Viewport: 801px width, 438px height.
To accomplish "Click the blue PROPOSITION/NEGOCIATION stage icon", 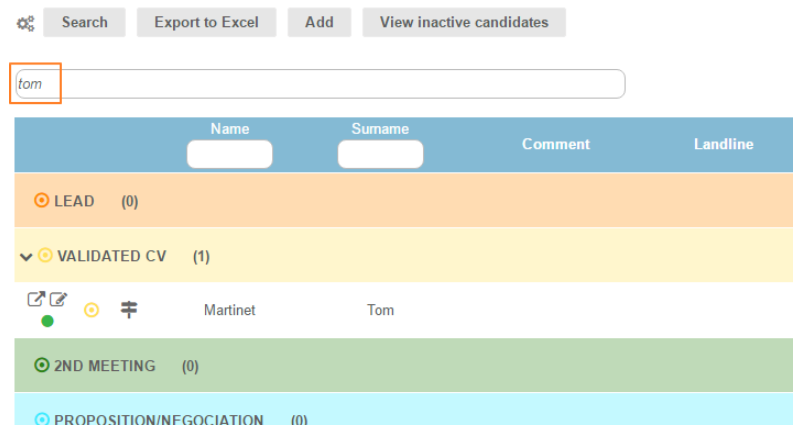I will click(41, 420).
